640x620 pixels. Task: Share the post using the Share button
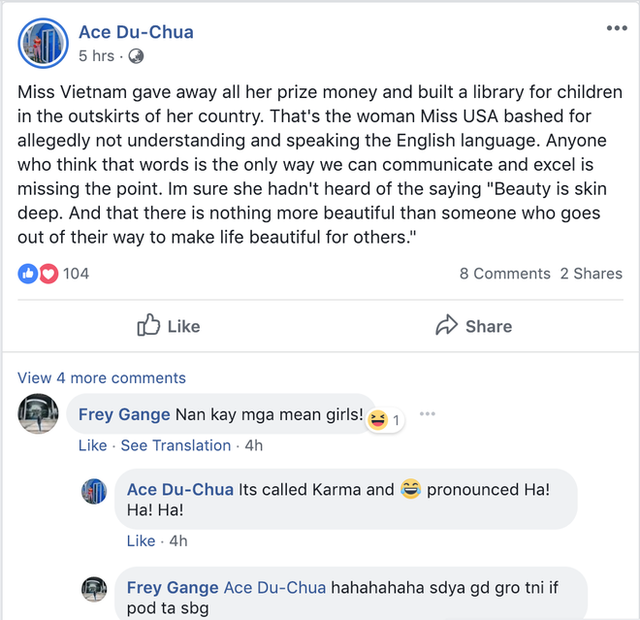pyautogui.click(x=473, y=326)
